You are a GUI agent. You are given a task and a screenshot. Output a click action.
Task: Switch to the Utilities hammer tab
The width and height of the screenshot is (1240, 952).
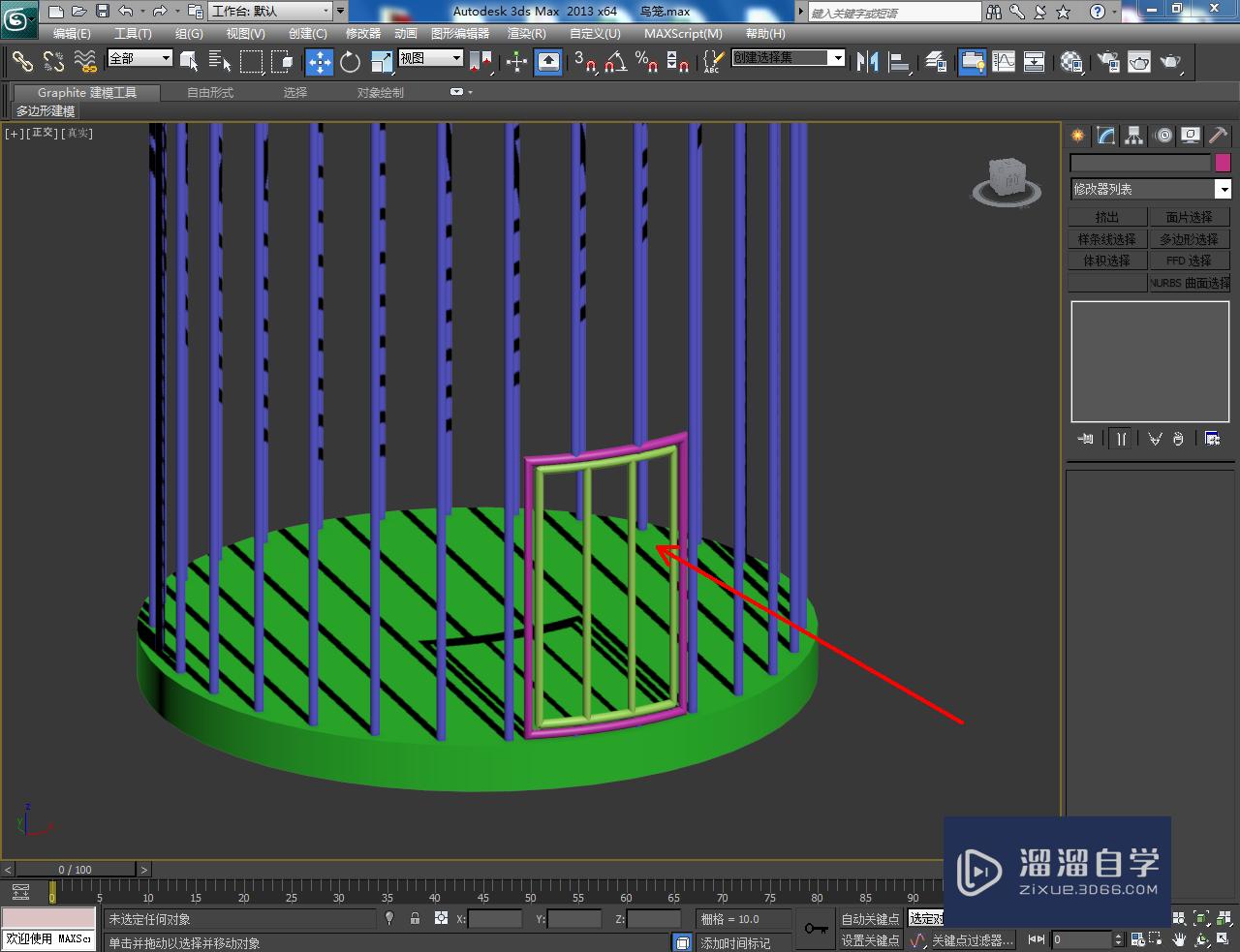pos(1219,136)
